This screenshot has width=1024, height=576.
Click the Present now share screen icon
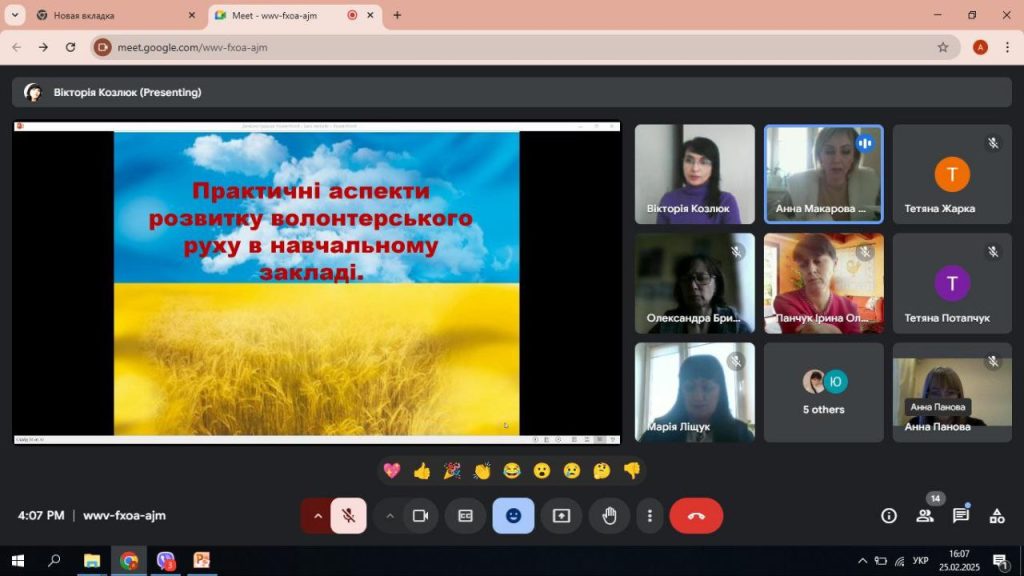561,516
